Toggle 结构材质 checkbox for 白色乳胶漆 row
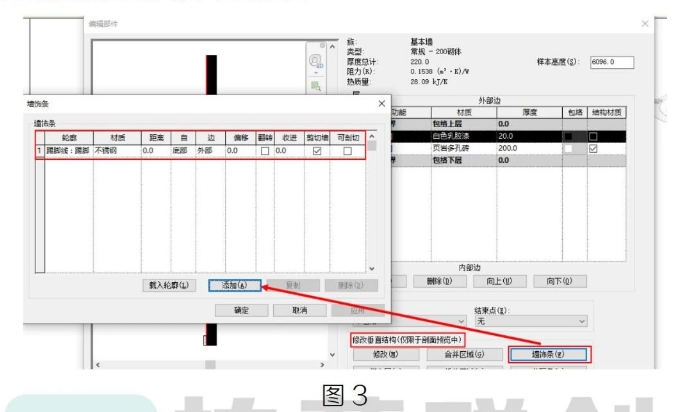The width and height of the screenshot is (682, 412). point(593,136)
